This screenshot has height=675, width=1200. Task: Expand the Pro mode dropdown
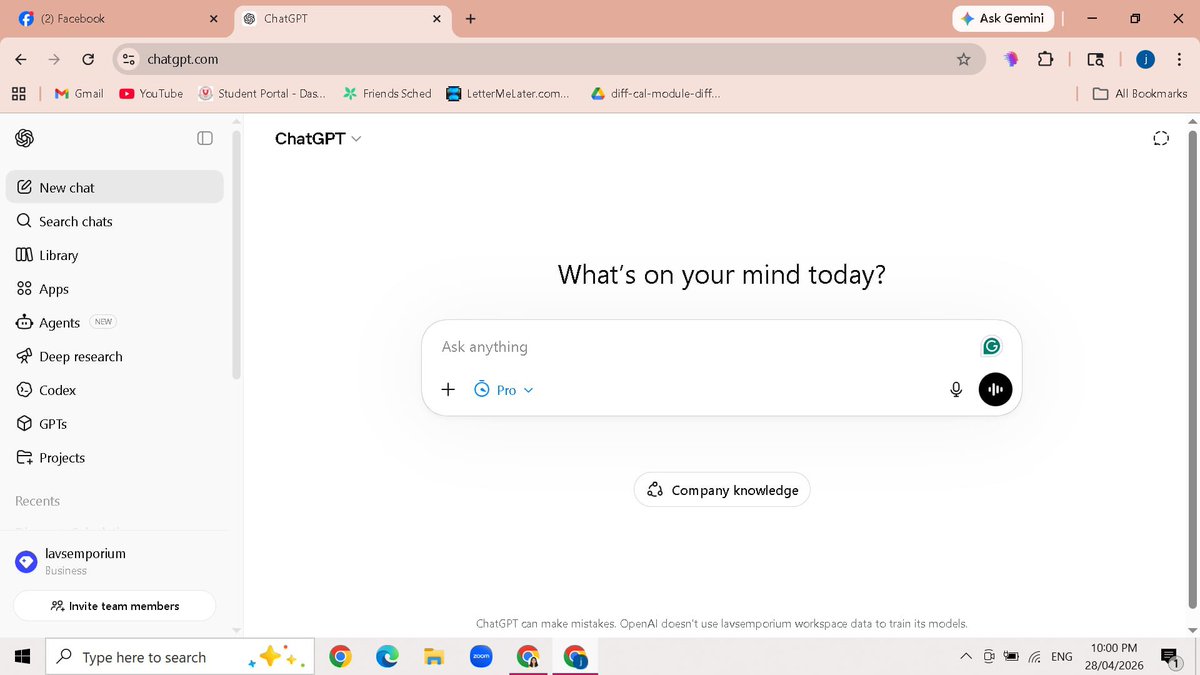click(x=504, y=390)
